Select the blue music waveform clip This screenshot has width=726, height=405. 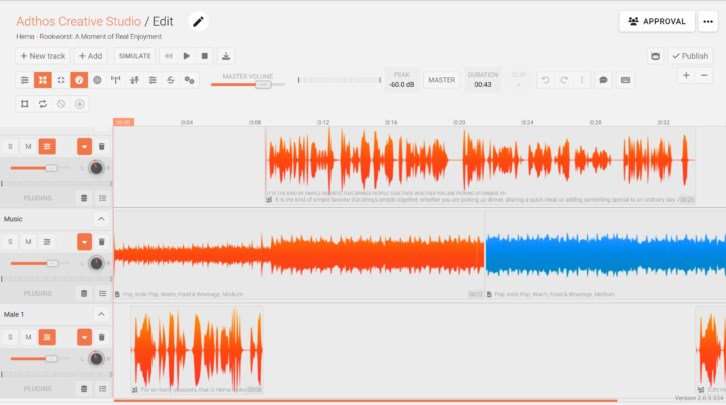coord(606,255)
